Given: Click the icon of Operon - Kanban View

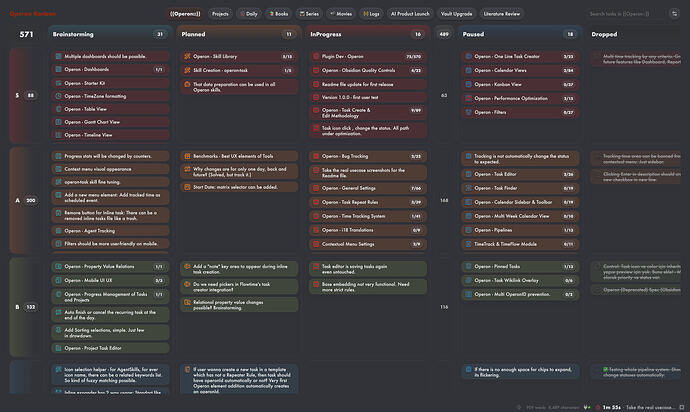Looking at the screenshot, I should [x=469, y=84].
